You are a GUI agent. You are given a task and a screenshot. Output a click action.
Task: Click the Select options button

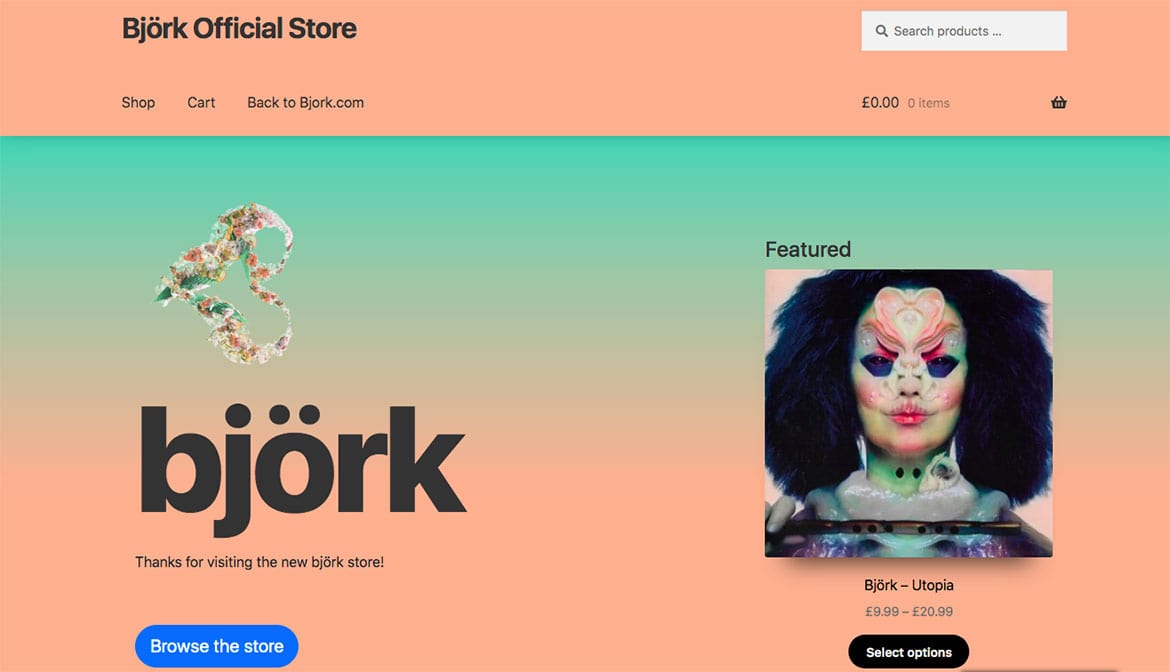pos(908,652)
